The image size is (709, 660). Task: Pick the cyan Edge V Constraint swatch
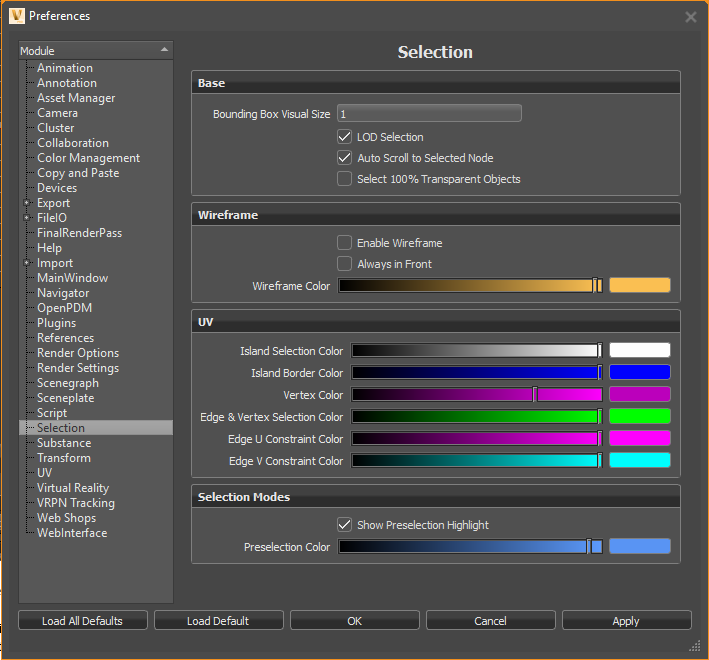tap(639, 461)
